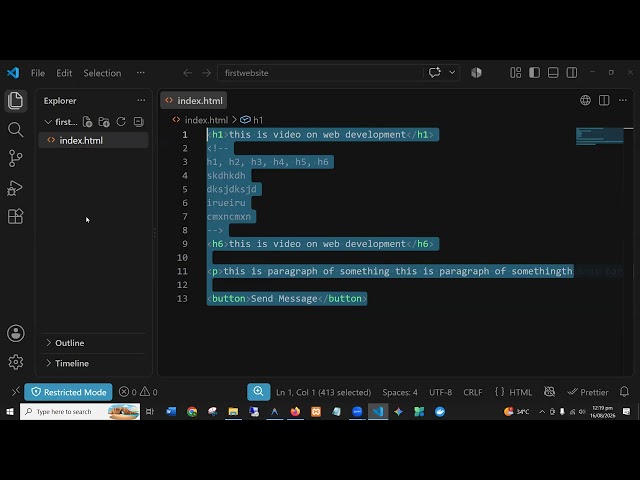Click the New File icon in Explorer
This screenshot has width=640, height=480.
click(87, 122)
